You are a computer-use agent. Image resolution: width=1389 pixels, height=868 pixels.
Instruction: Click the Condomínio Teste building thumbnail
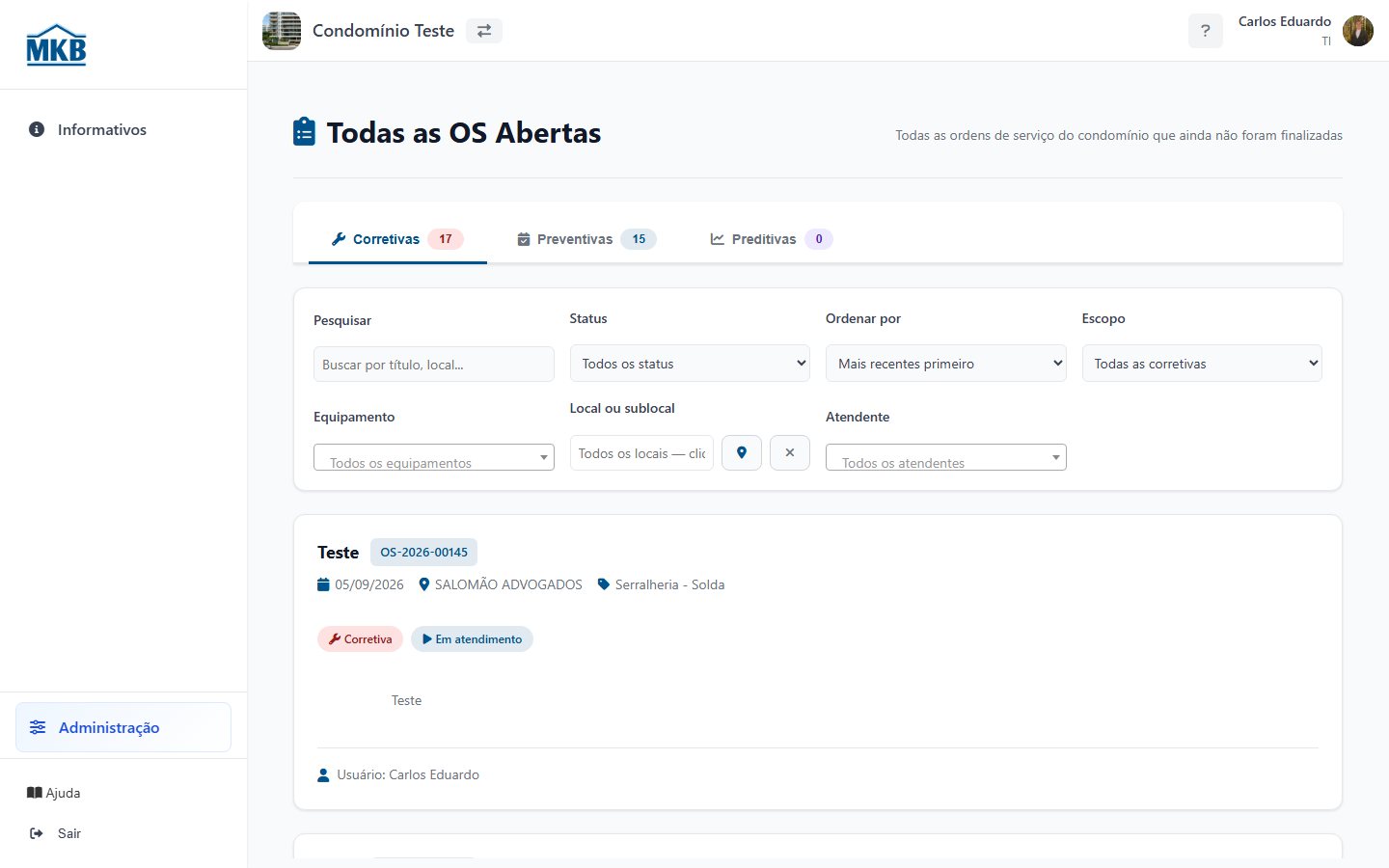point(282,31)
